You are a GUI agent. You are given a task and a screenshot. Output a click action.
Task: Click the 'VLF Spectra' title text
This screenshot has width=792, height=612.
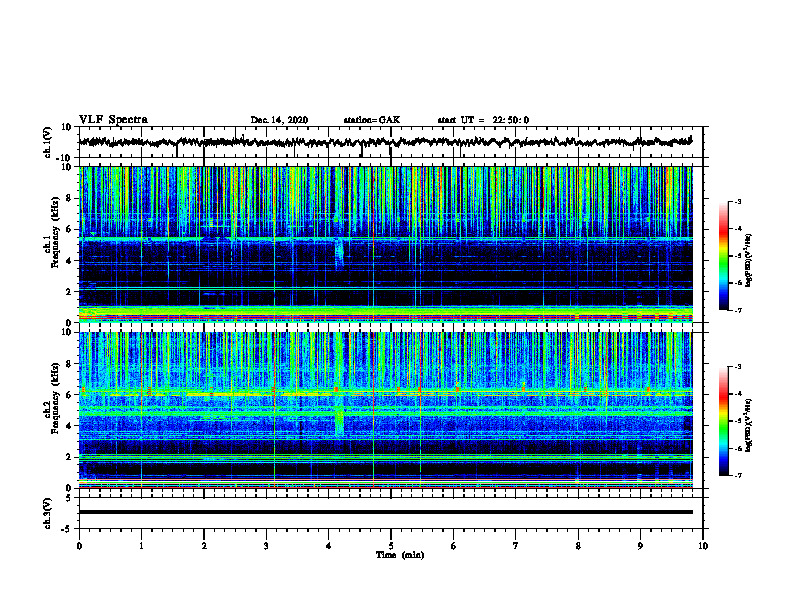point(113,120)
